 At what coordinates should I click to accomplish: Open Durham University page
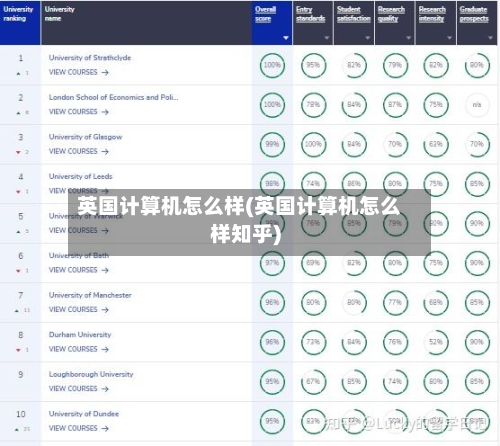[x=80, y=335]
